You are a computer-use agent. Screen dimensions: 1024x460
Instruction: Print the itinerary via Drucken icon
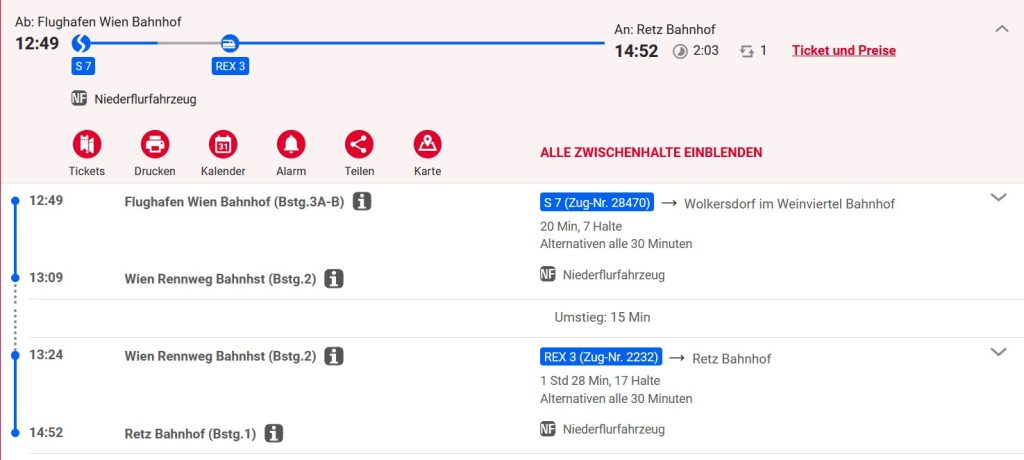155,145
